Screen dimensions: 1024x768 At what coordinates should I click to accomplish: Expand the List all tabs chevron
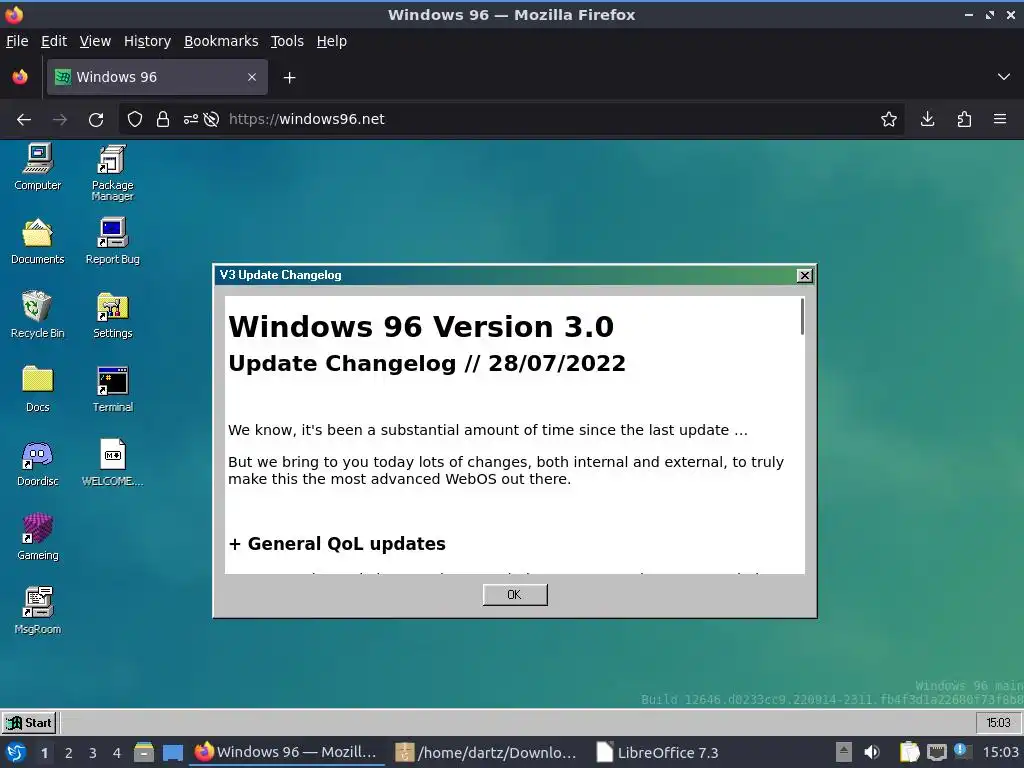tap(1004, 77)
